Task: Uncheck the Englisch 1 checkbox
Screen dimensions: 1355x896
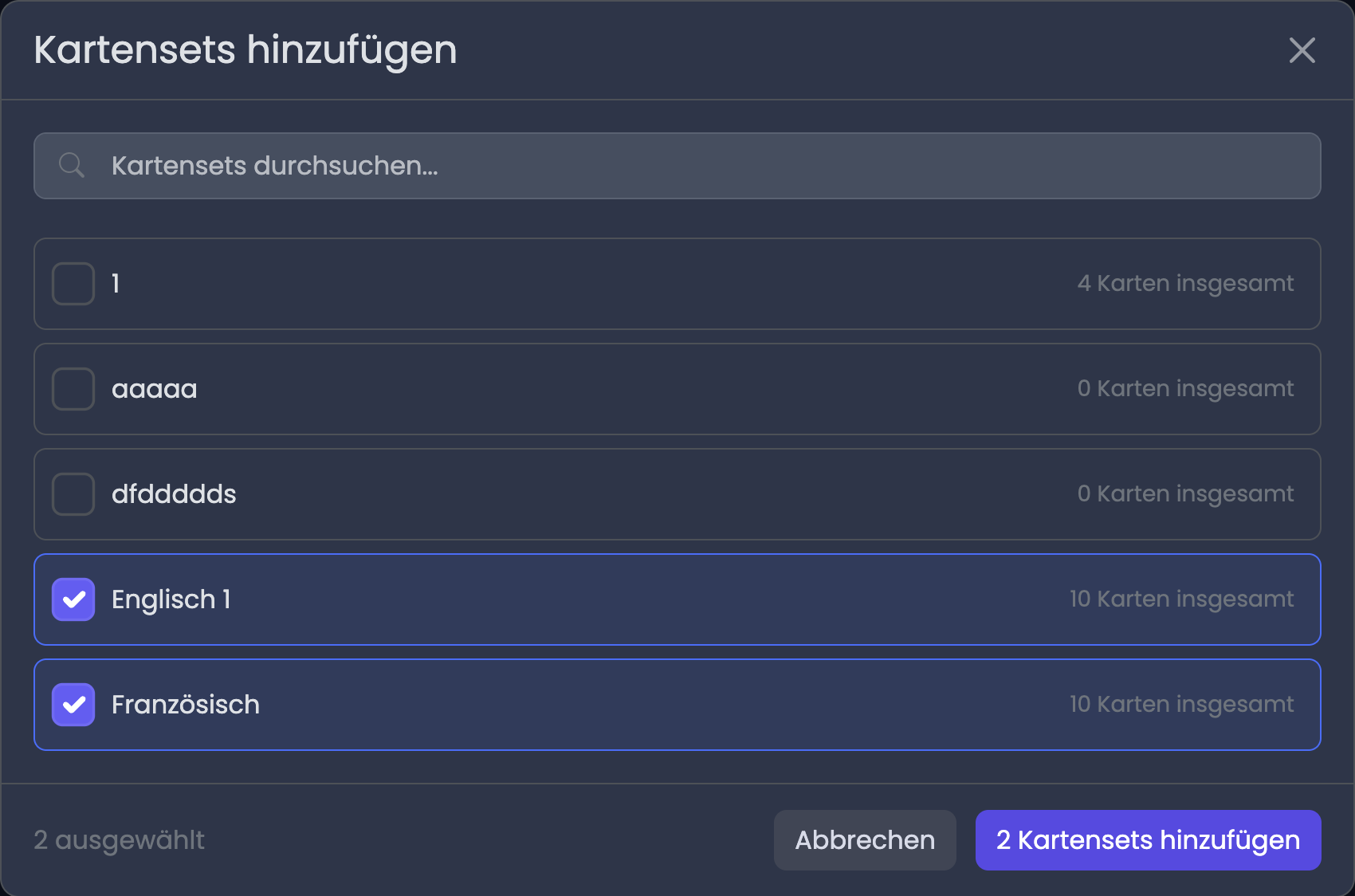Action: pyautogui.click(x=73, y=599)
